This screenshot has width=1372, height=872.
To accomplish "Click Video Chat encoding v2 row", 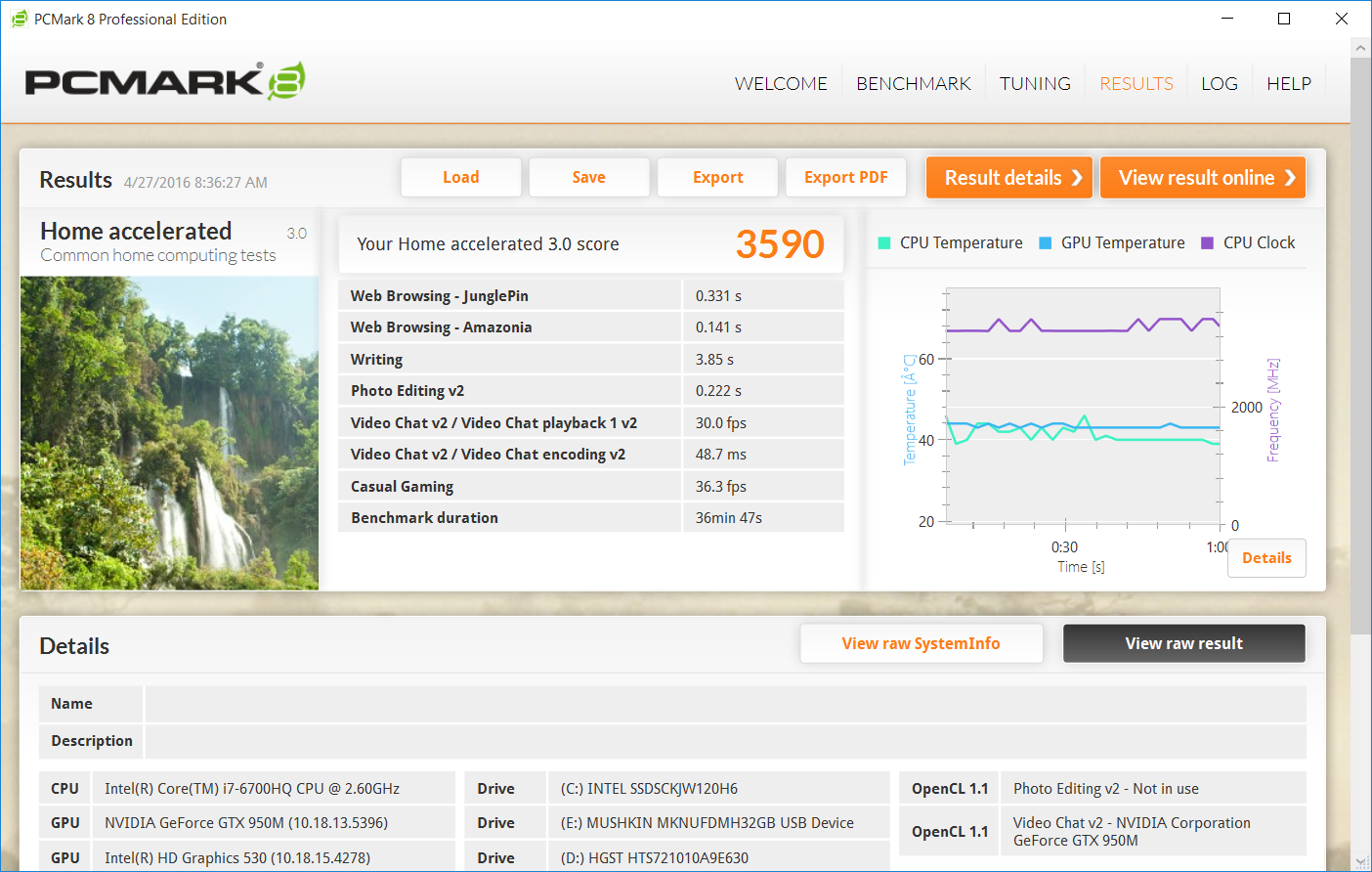I will click(x=591, y=455).
